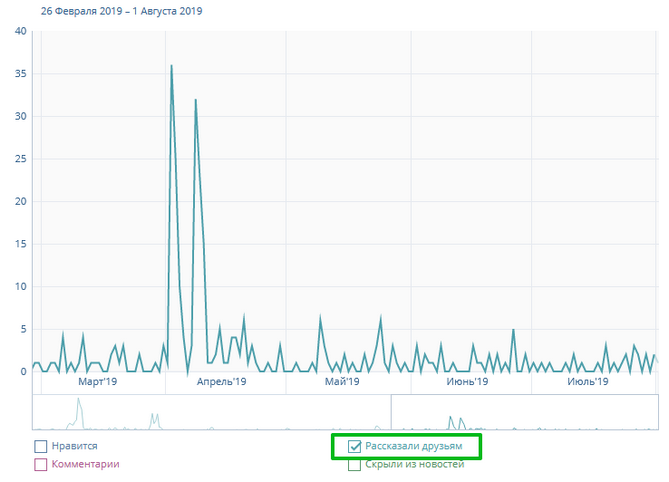Click the 20 value on the y-axis

point(20,201)
